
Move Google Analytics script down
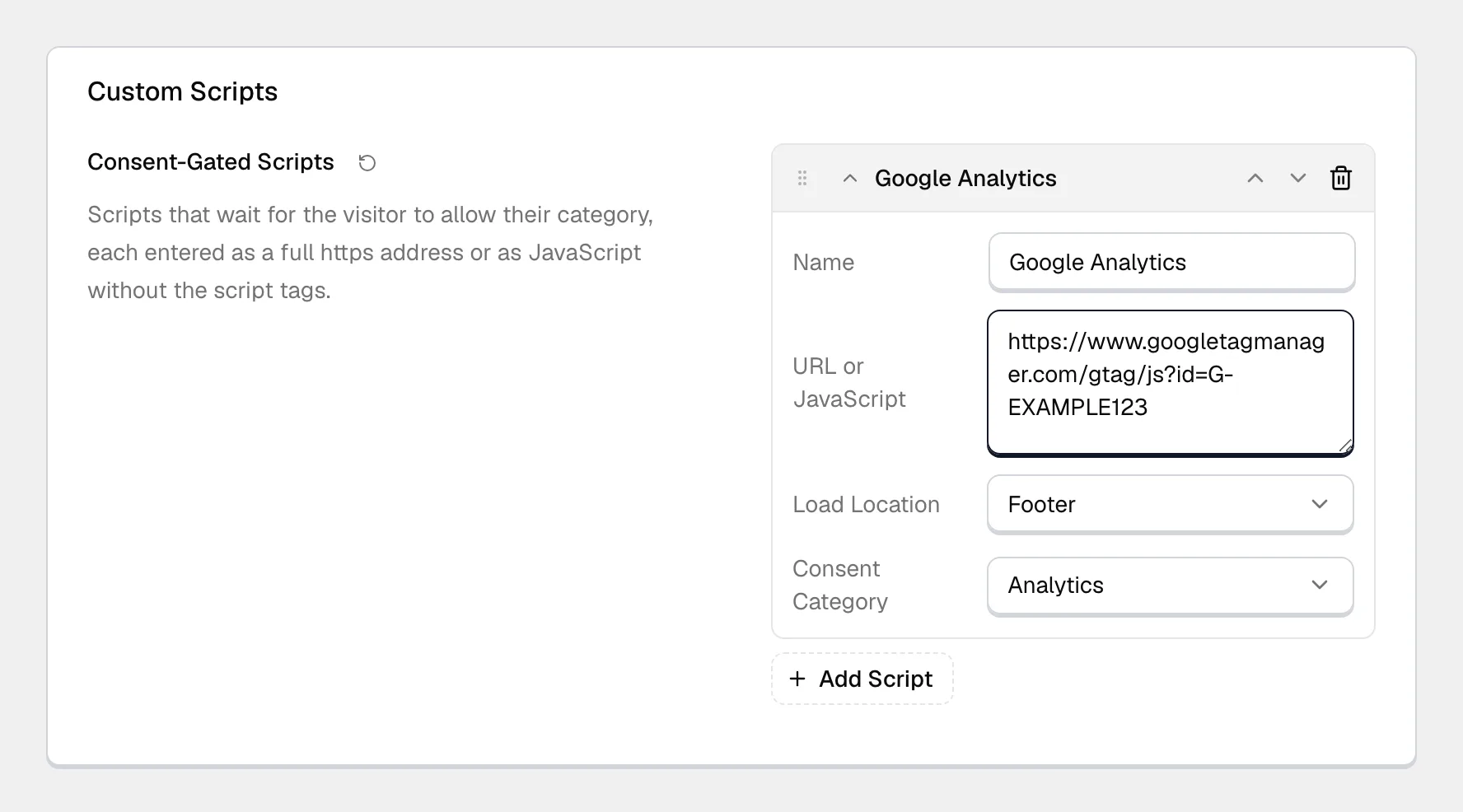pos(1298,178)
